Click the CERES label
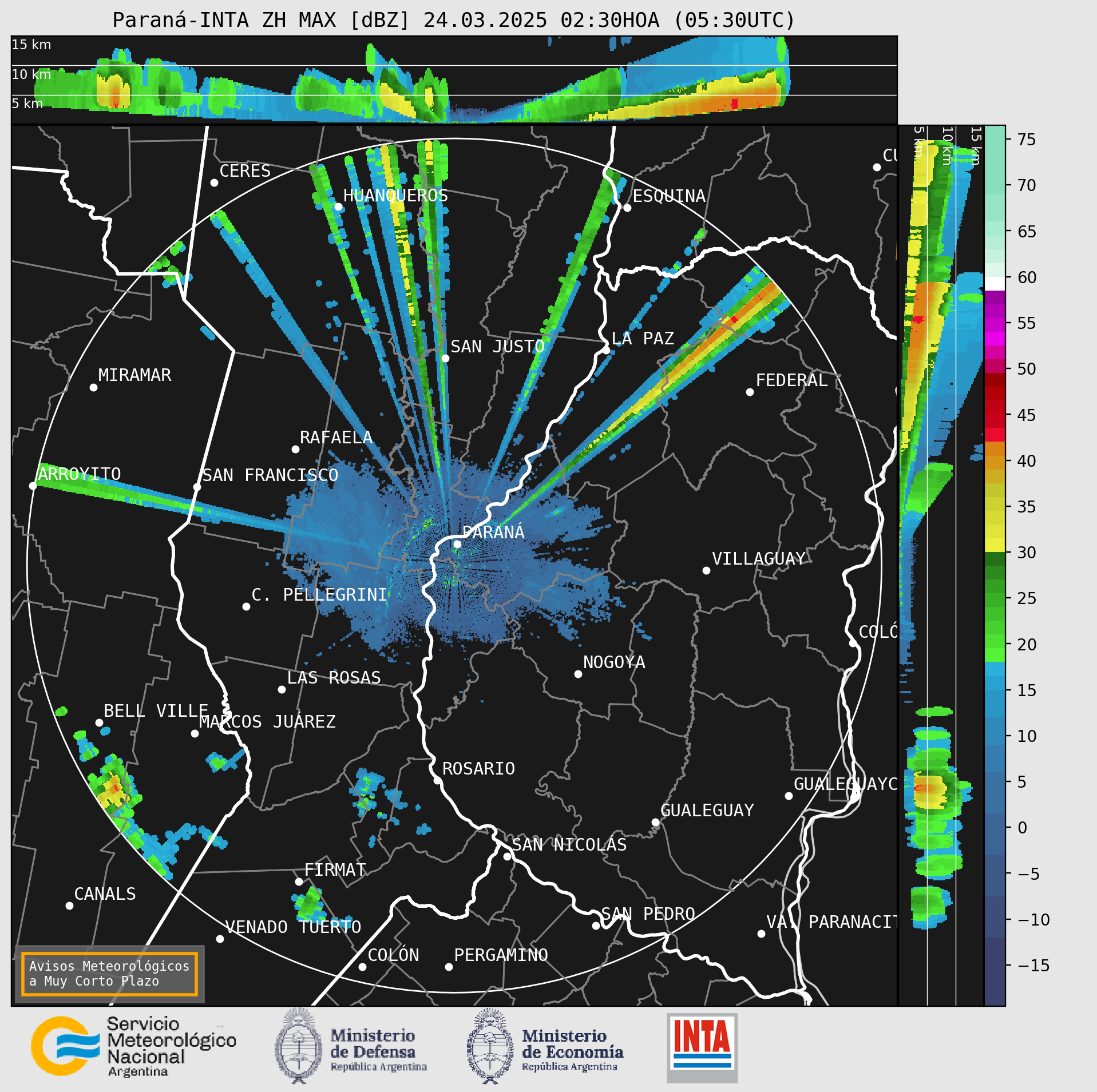The image size is (1097, 1092). click(x=245, y=170)
